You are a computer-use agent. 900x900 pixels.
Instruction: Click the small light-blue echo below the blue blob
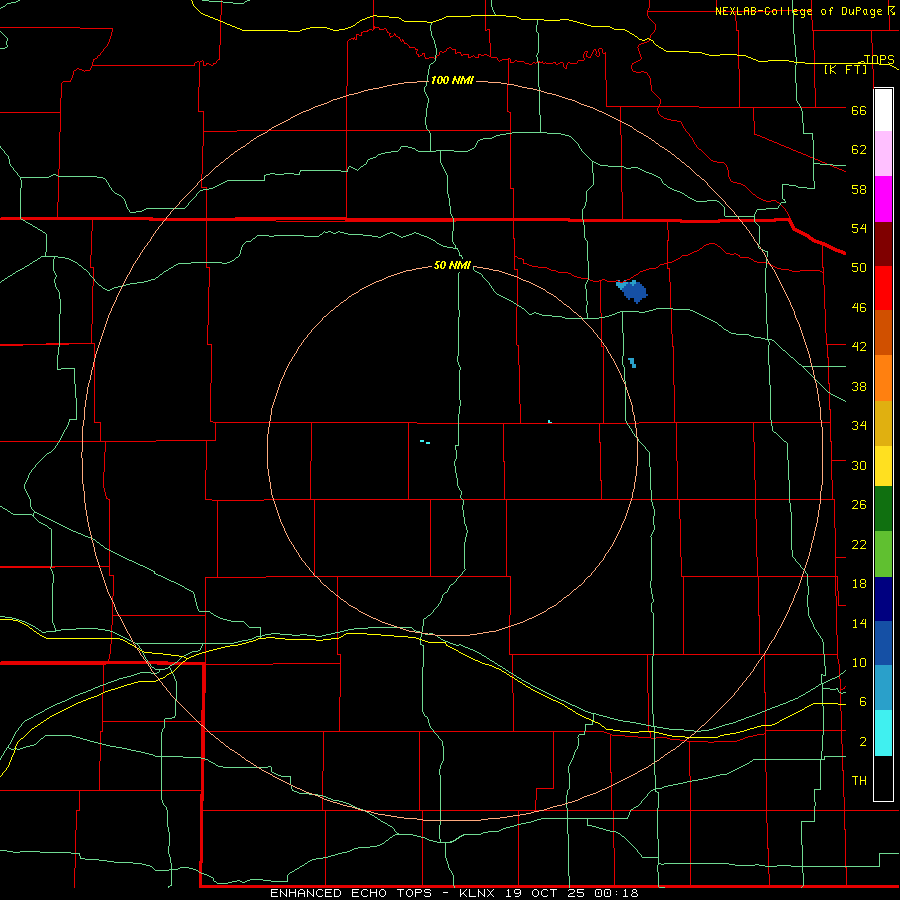632,363
